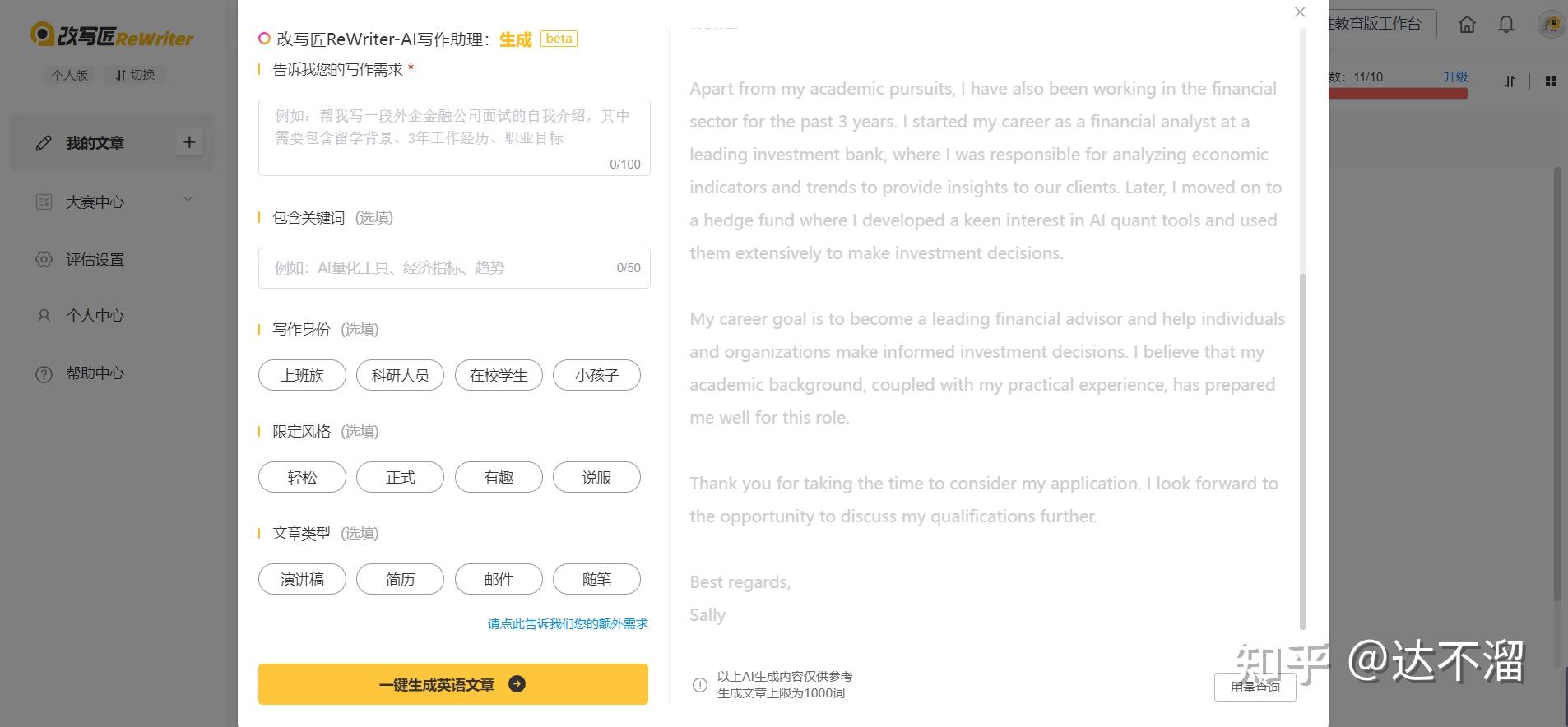Click the 切换 version switcher
The image size is (1568, 727).
(x=136, y=75)
